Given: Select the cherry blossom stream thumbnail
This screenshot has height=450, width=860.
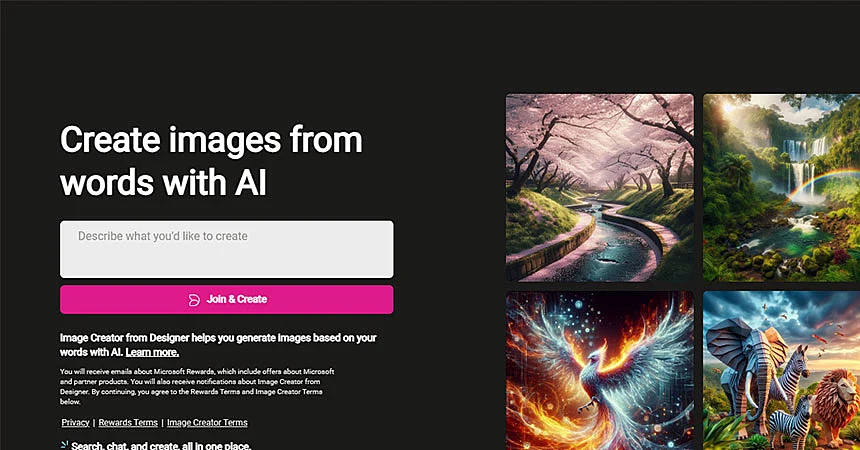Looking at the screenshot, I should [599, 188].
